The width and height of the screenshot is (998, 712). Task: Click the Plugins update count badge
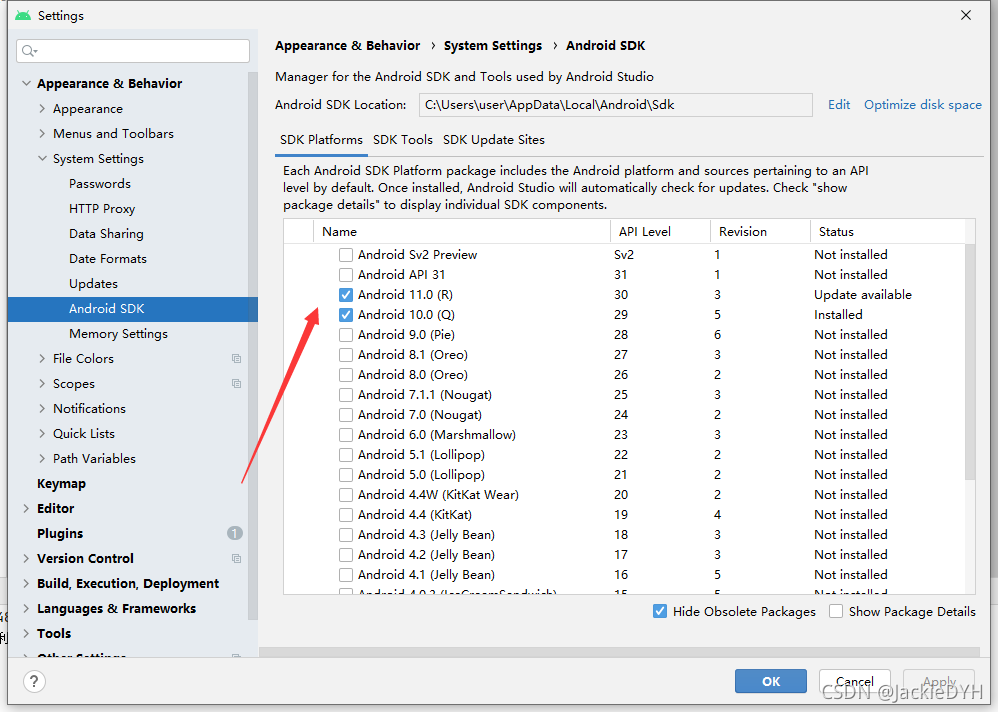coord(235,533)
